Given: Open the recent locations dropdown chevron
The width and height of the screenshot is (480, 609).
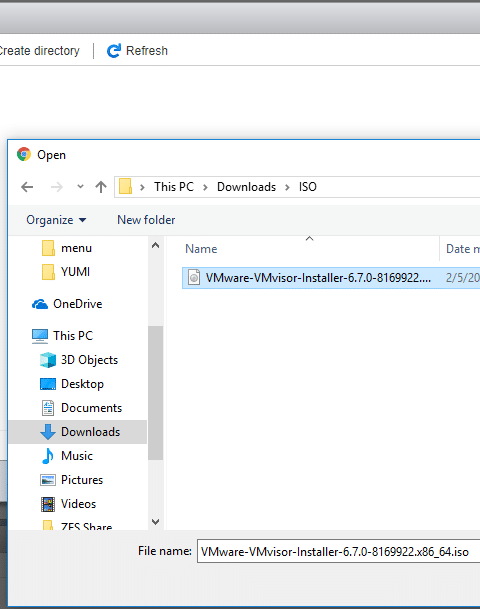Looking at the screenshot, I should coord(80,187).
